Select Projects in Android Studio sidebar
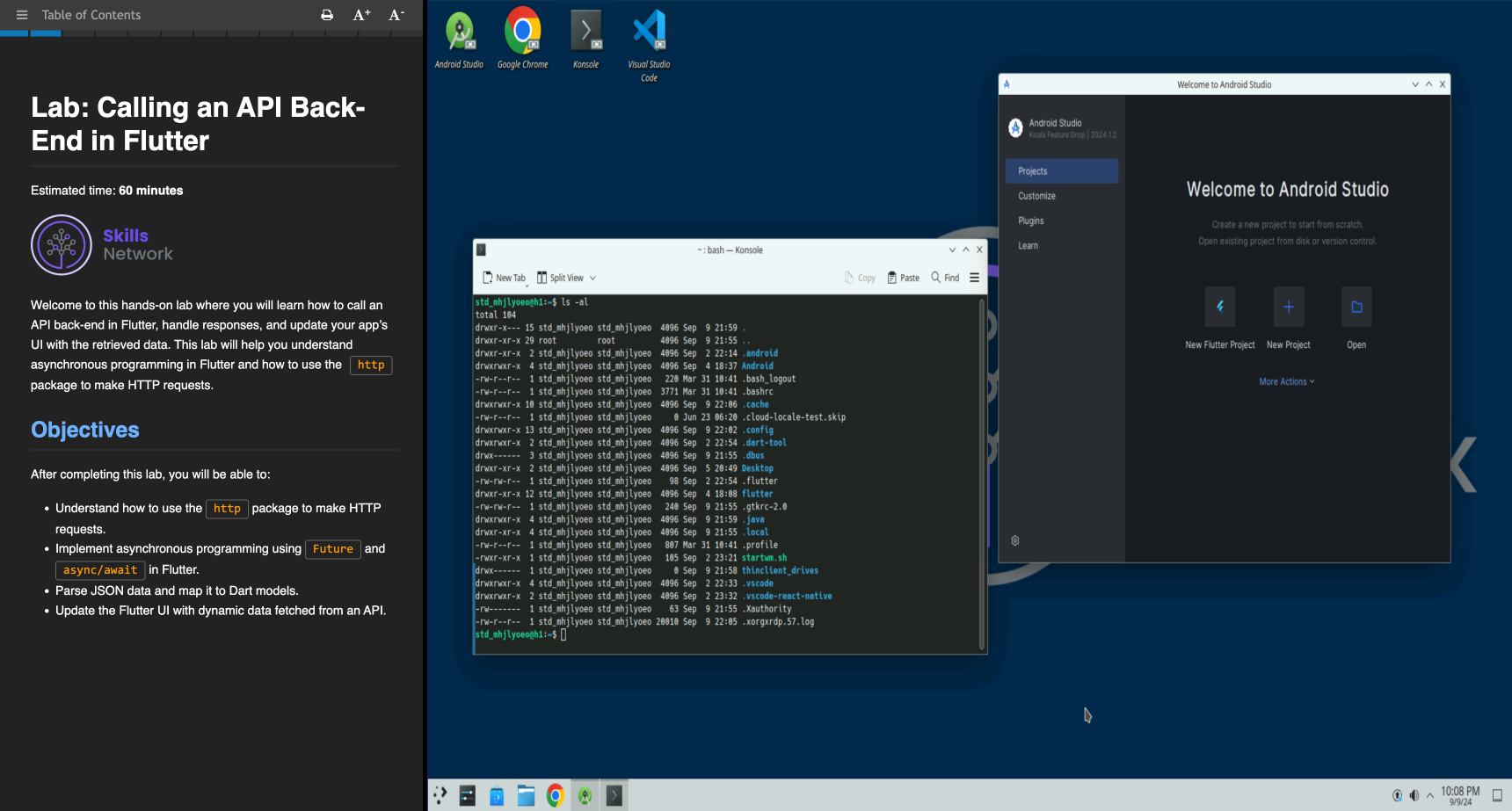The height and width of the screenshot is (811, 1512). [1062, 171]
